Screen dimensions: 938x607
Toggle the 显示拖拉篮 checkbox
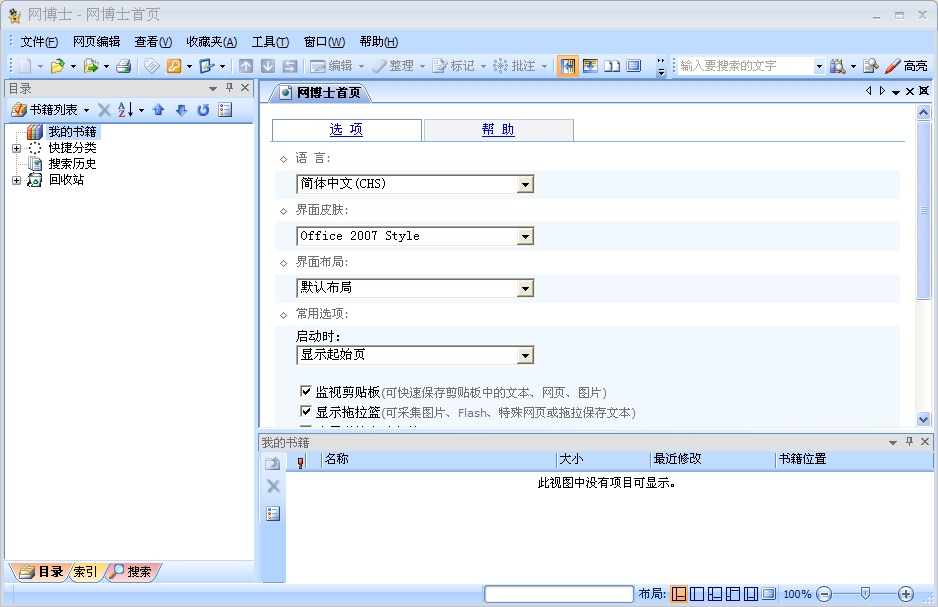click(x=306, y=411)
